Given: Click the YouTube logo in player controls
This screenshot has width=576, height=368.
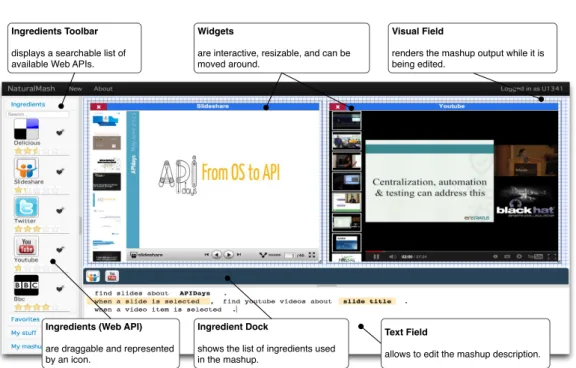Looking at the screenshot, I should (536, 256).
